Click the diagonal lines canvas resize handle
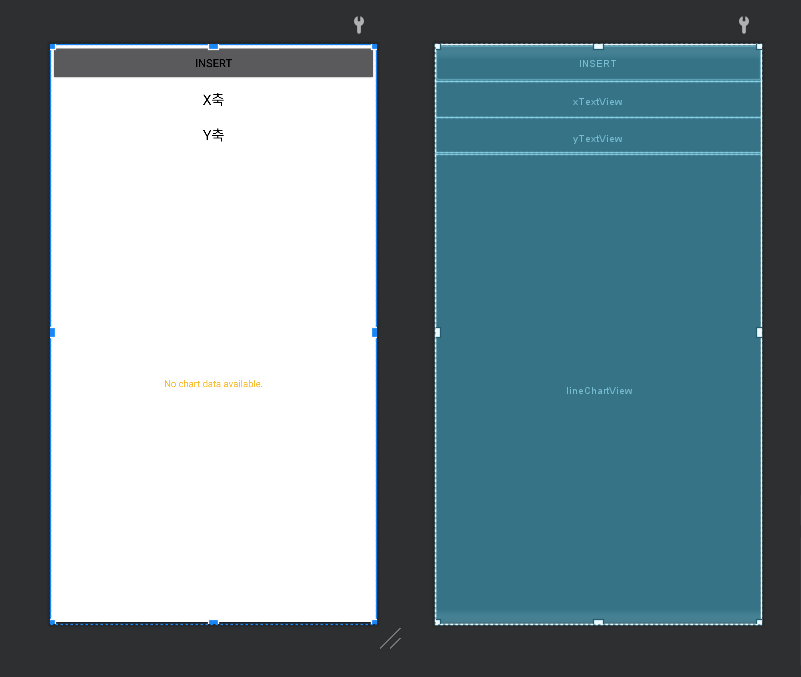This screenshot has width=801, height=677. (391, 639)
